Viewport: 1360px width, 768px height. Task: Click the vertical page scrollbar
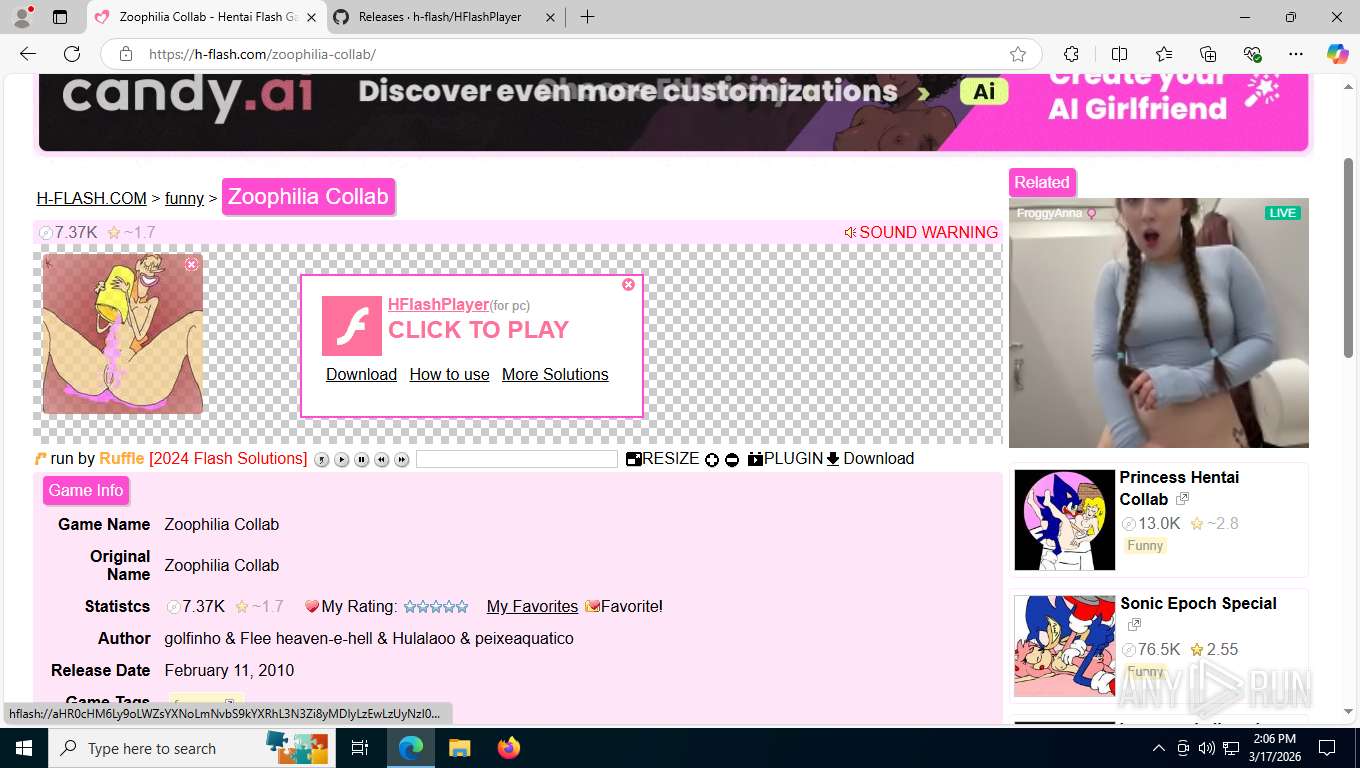click(x=1348, y=258)
